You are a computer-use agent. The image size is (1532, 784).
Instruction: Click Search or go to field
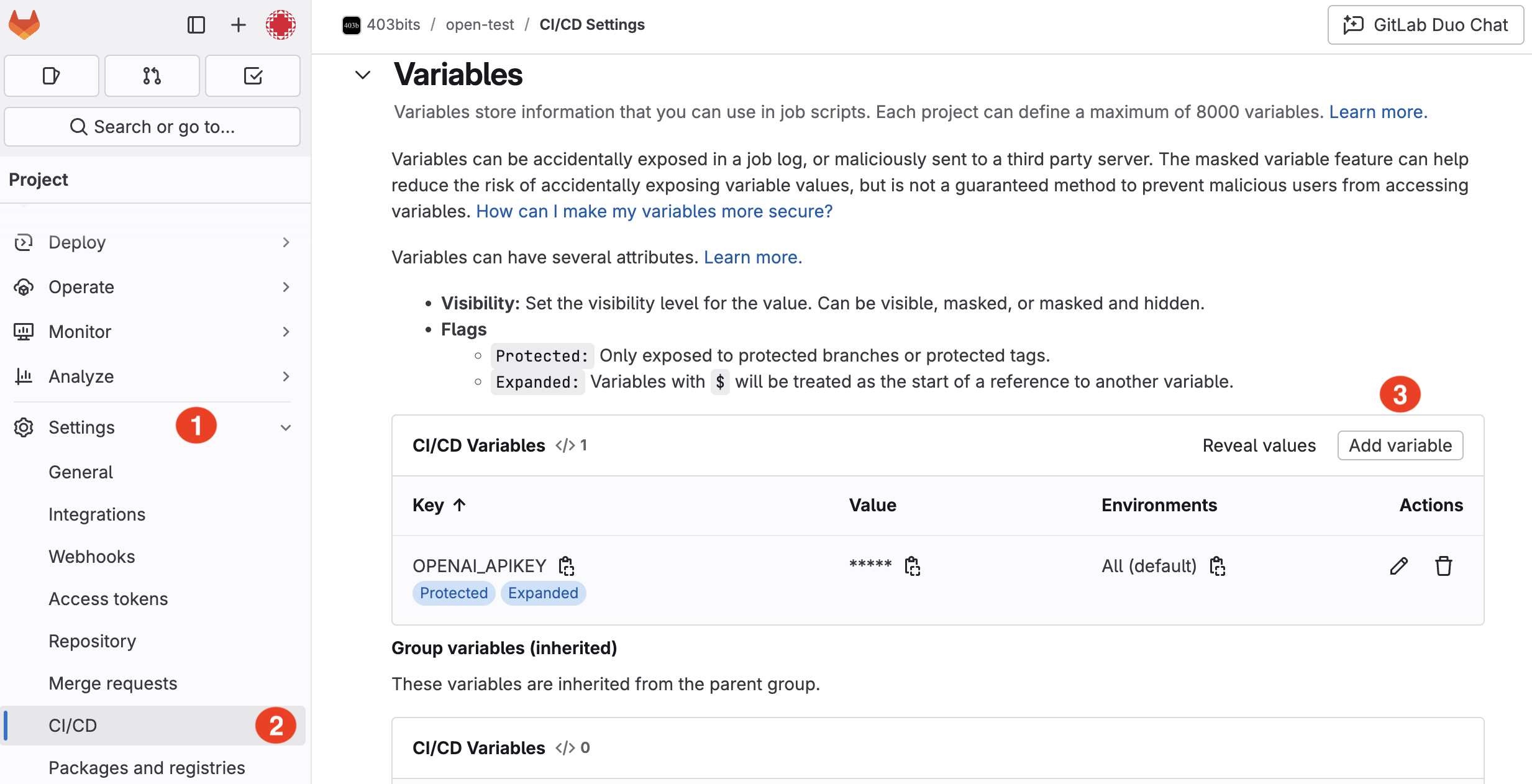coord(152,127)
